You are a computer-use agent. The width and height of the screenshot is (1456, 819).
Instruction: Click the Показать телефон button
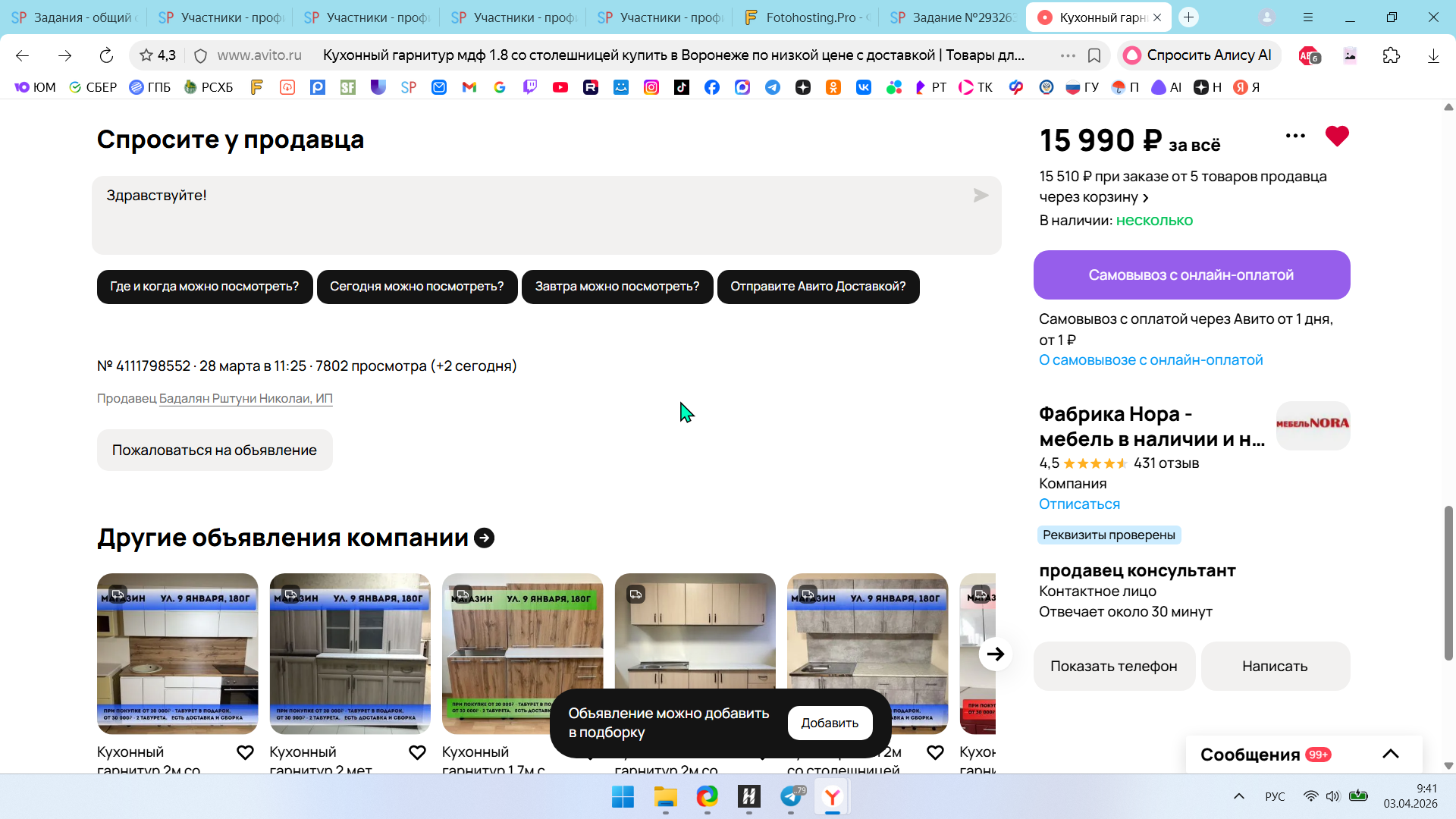(1113, 667)
